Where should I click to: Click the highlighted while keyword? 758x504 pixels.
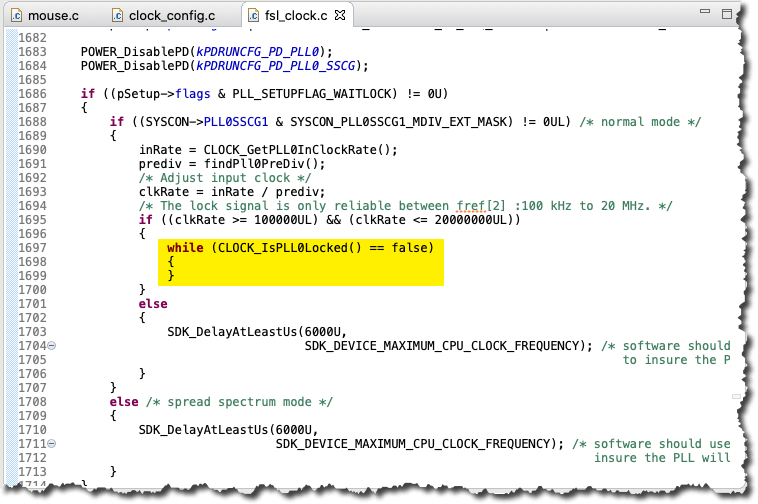coord(186,248)
